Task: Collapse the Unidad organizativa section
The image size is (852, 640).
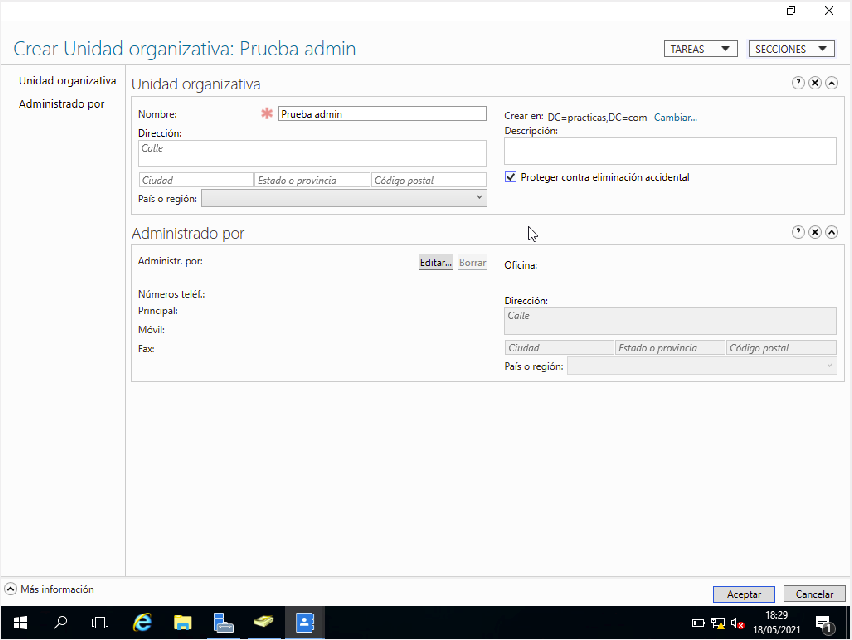Action: tap(831, 83)
